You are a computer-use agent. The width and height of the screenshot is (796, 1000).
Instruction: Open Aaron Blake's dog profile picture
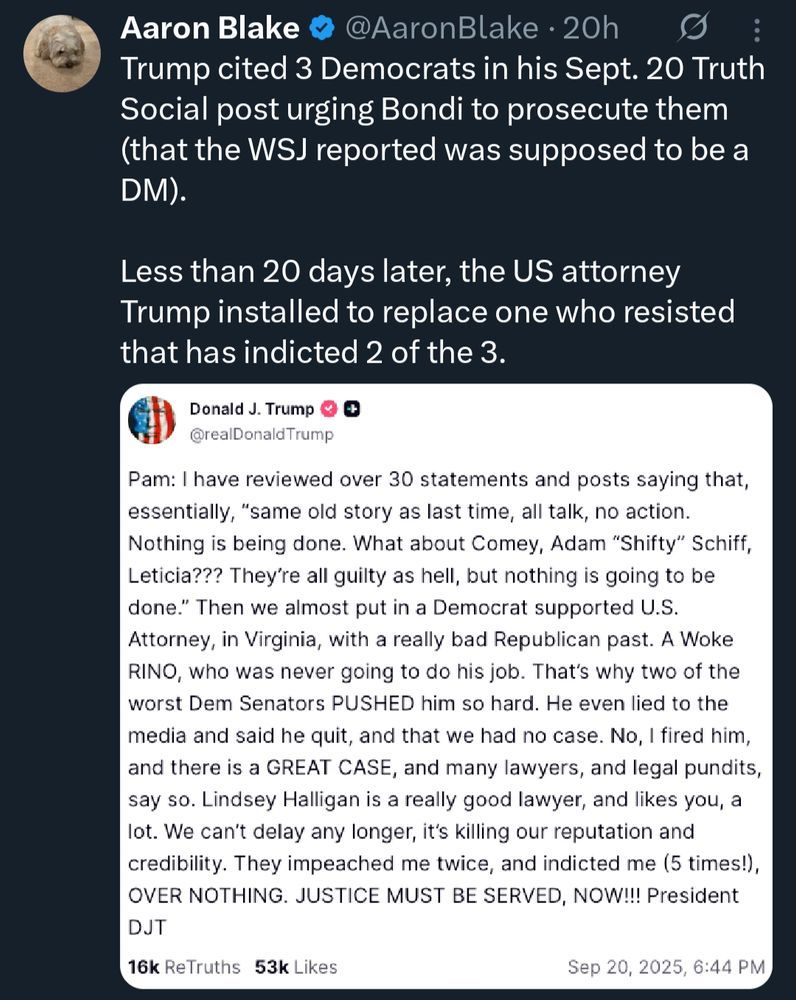[x=62, y=54]
